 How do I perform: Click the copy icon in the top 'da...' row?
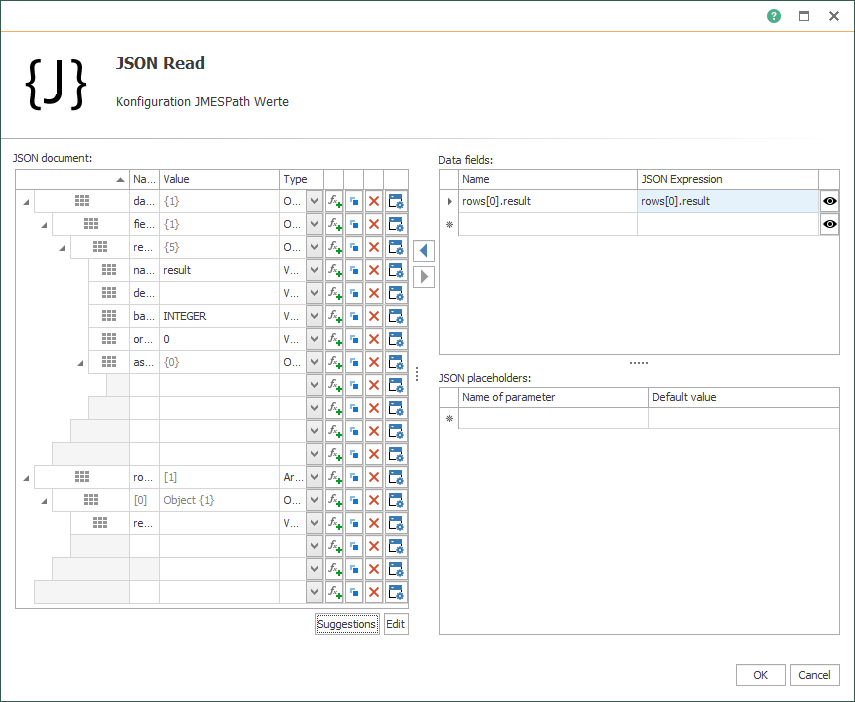point(354,201)
